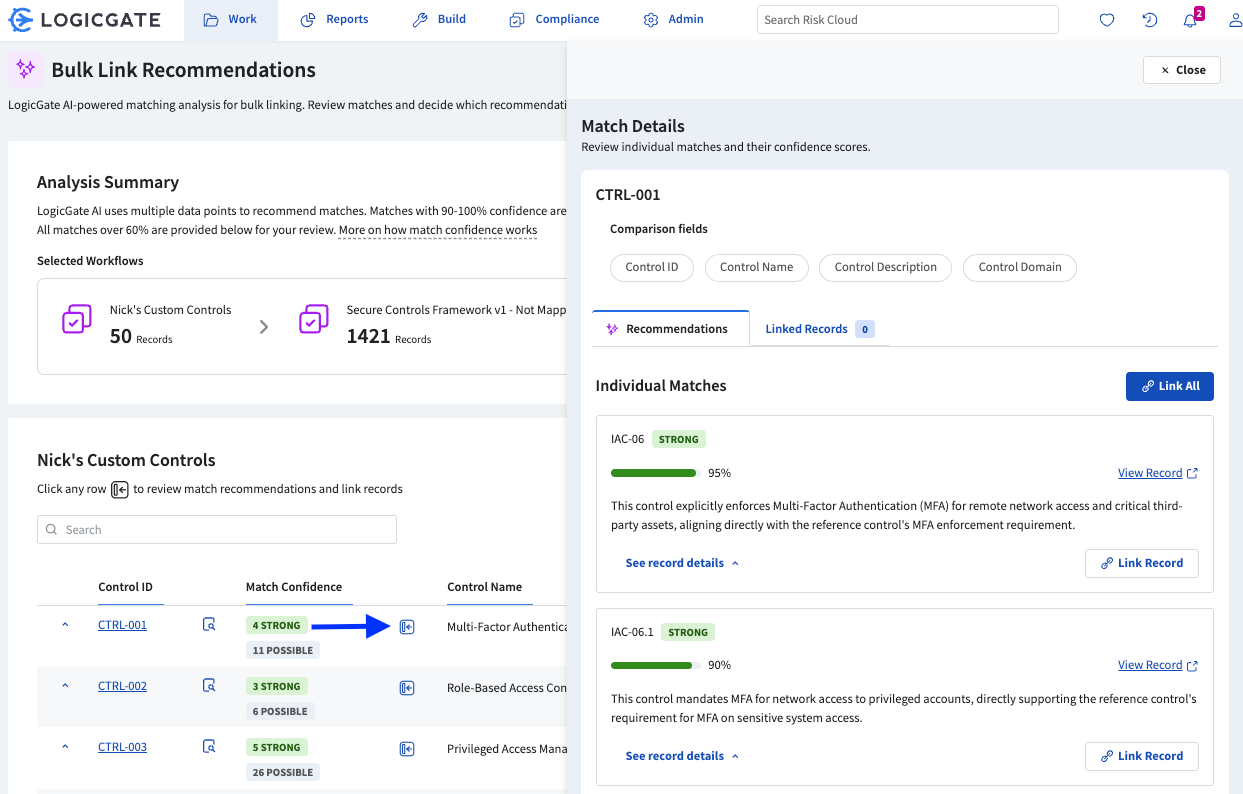Switch to the Recommendations tab

(670, 329)
